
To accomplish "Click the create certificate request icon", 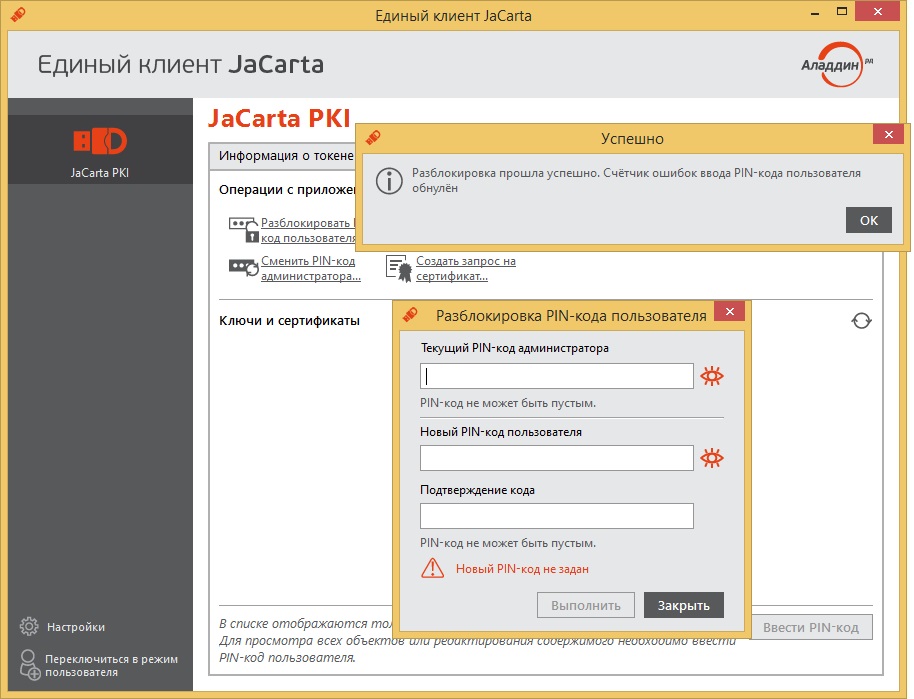I will coord(399,267).
